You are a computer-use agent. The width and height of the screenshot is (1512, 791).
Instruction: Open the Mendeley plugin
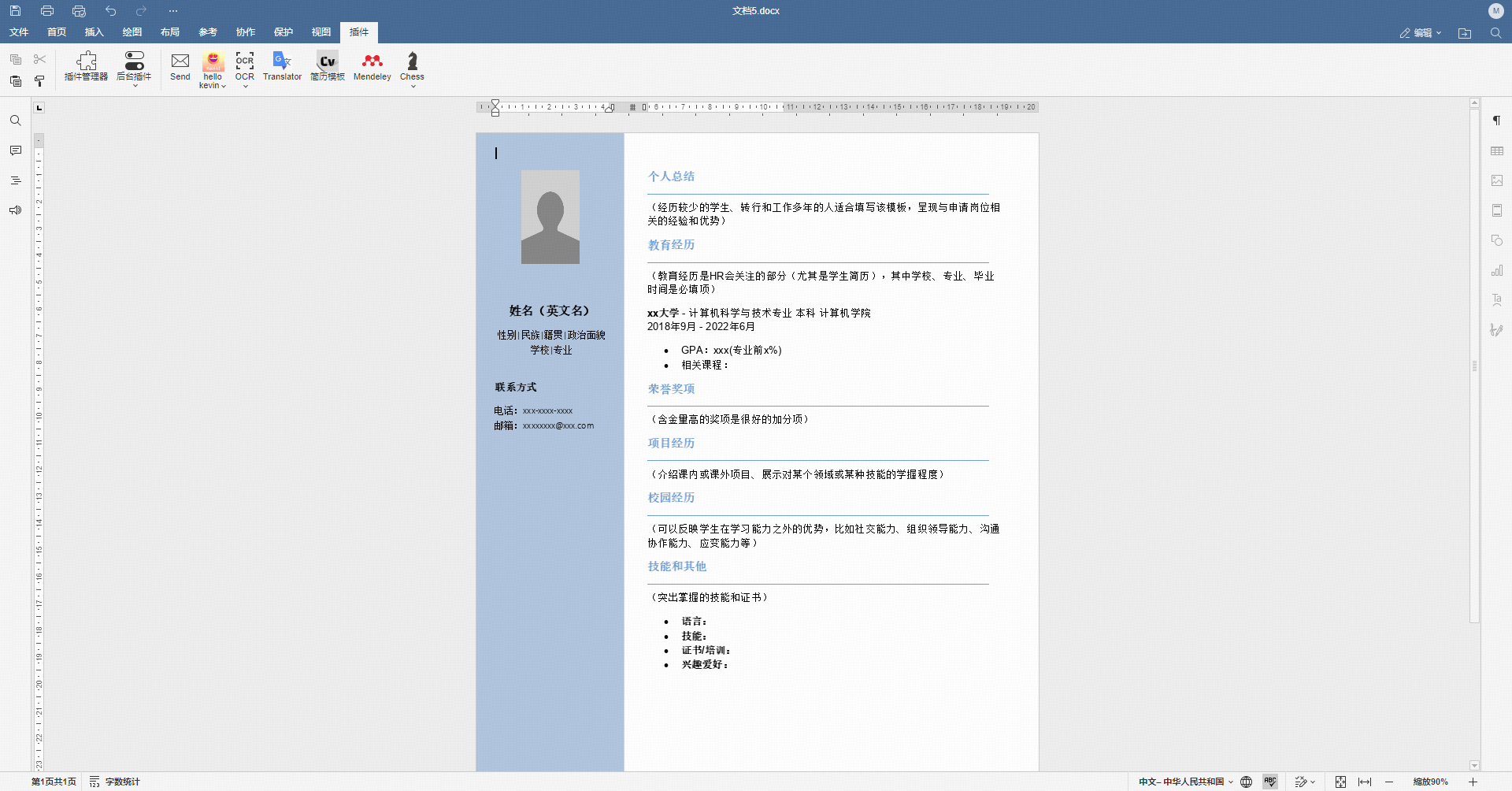[x=372, y=66]
